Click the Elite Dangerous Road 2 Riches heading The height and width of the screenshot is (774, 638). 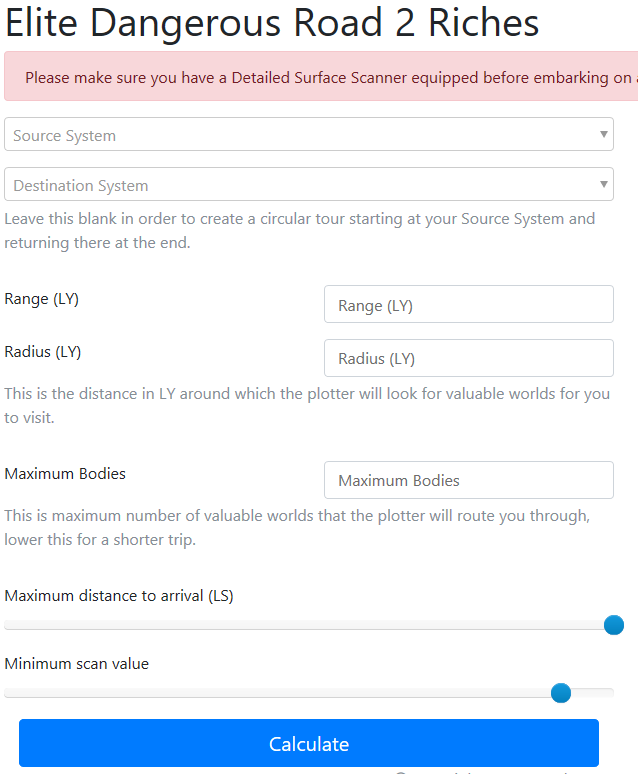pos(272,23)
